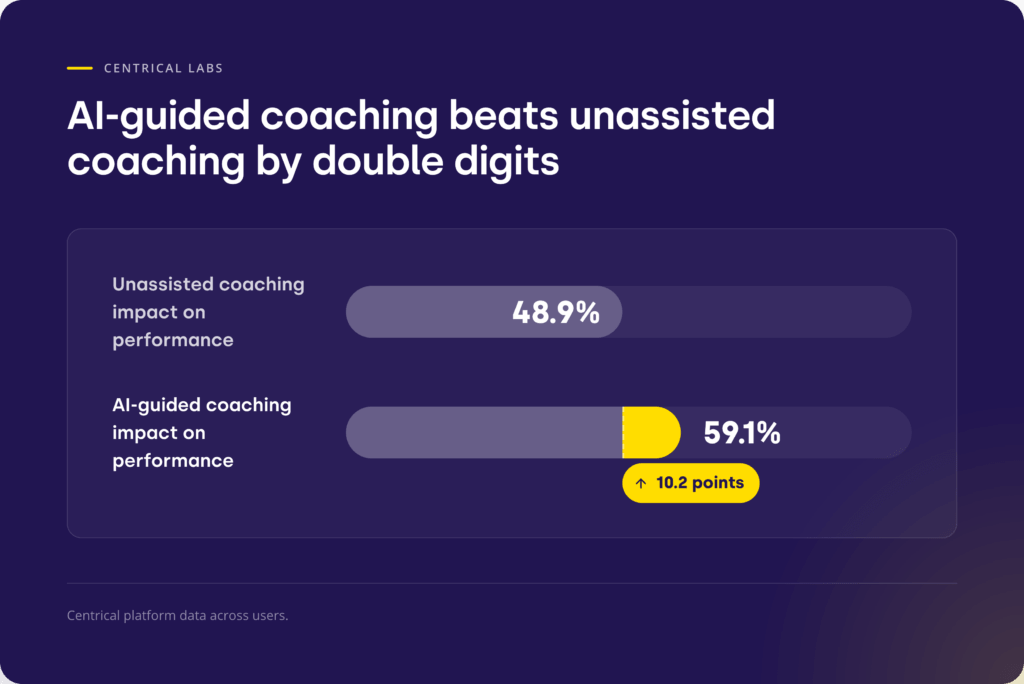Click the yellow 10.2 points badge
Screen dimensions: 1024x684
coord(691,483)
